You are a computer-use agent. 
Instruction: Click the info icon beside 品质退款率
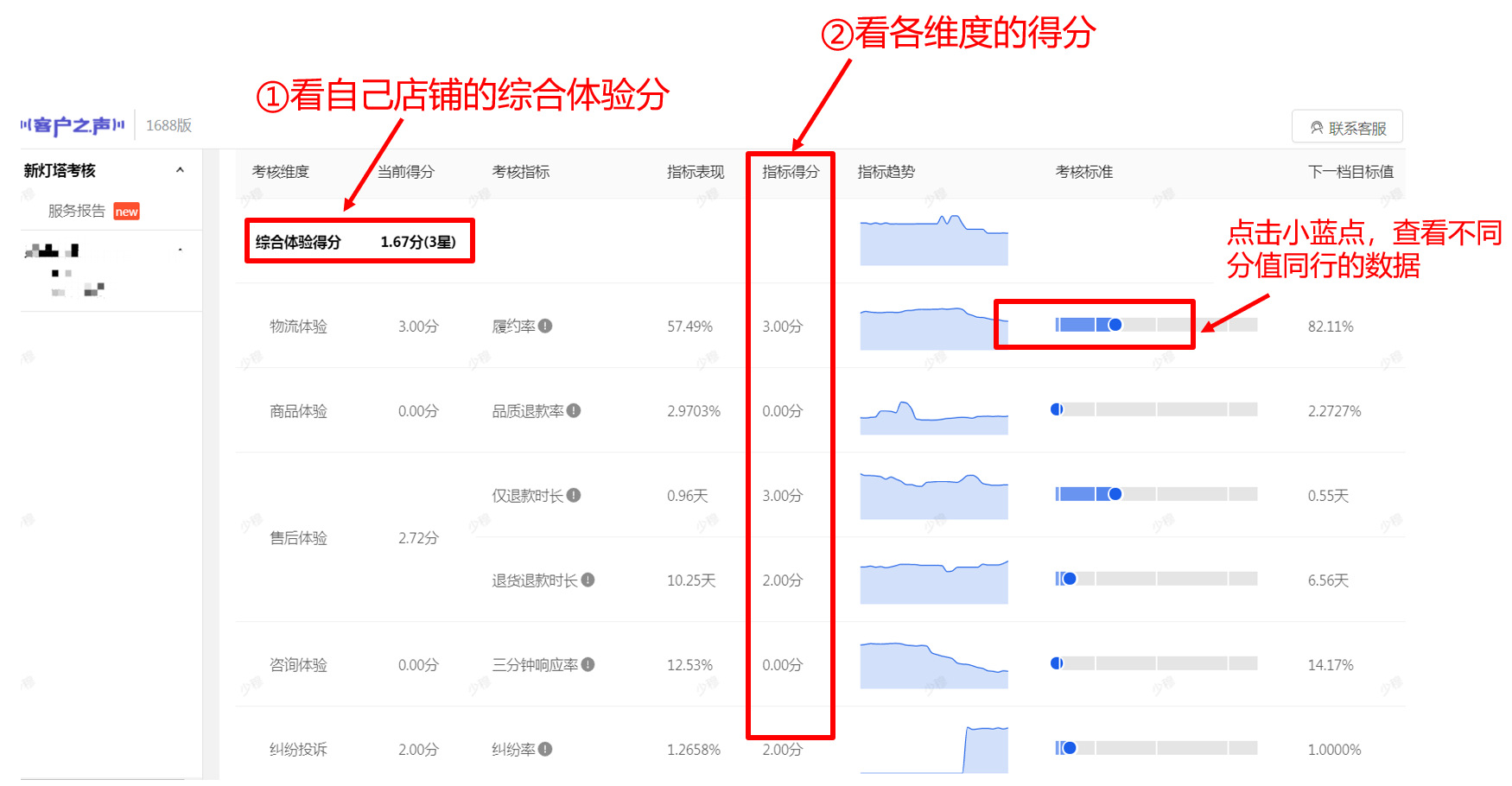coord(574,410)
